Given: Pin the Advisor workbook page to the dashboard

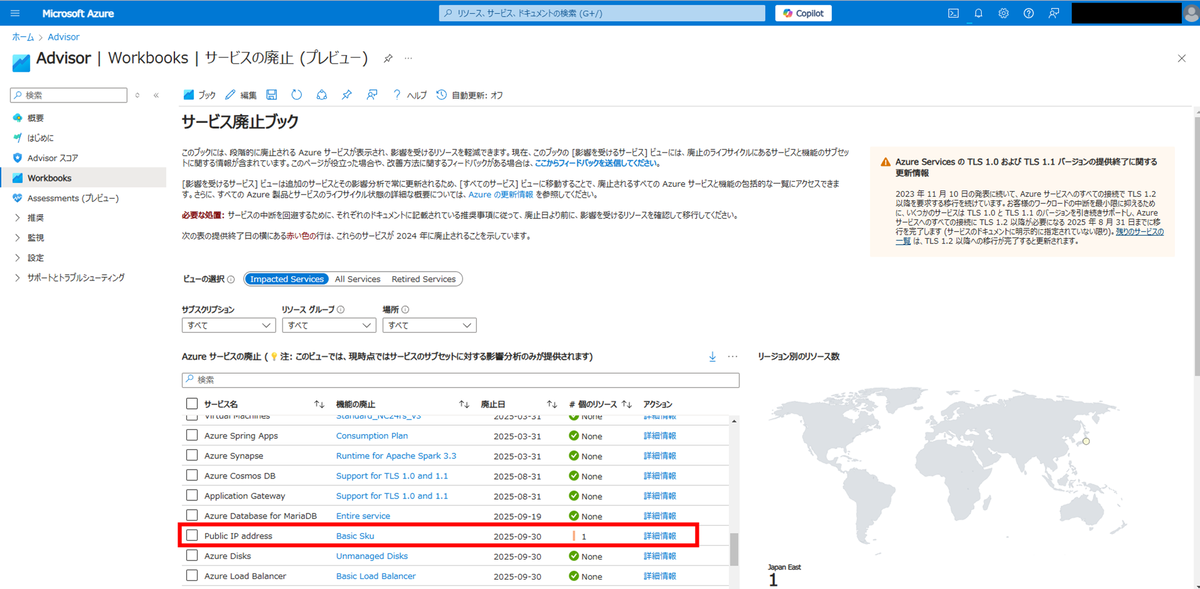Looking at the screenshot, I should click(388, 58).
